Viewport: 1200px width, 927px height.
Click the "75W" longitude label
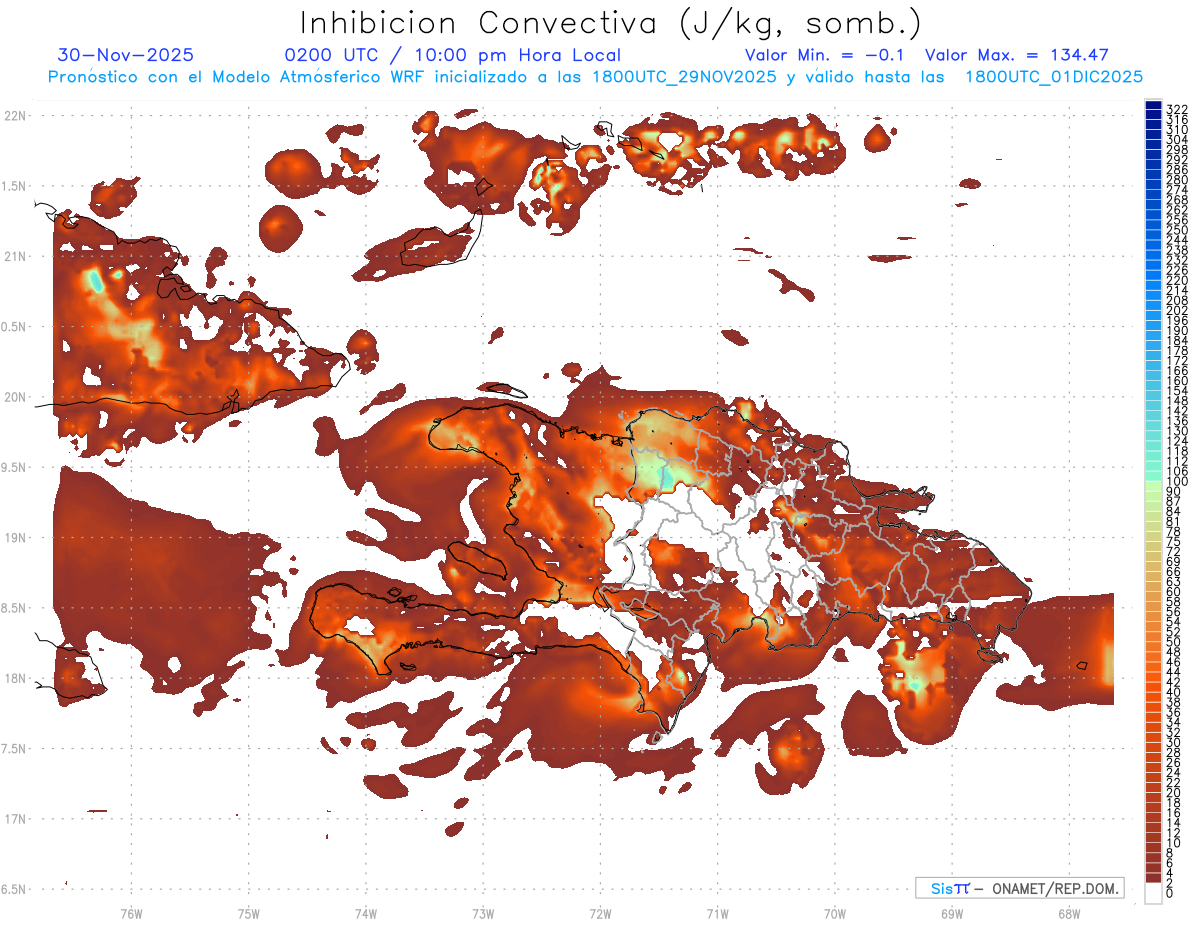[249, 913]
